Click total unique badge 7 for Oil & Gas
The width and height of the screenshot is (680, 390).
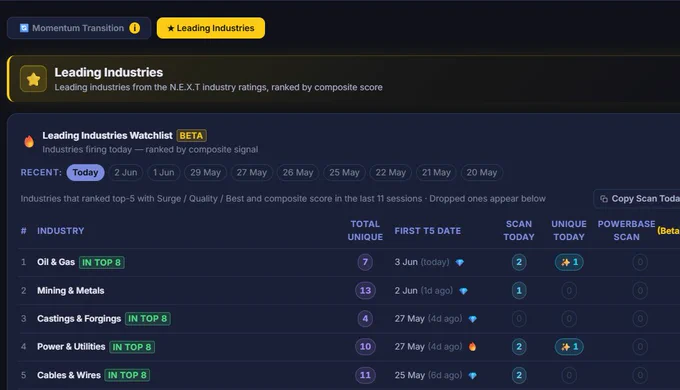coord(365,262)
